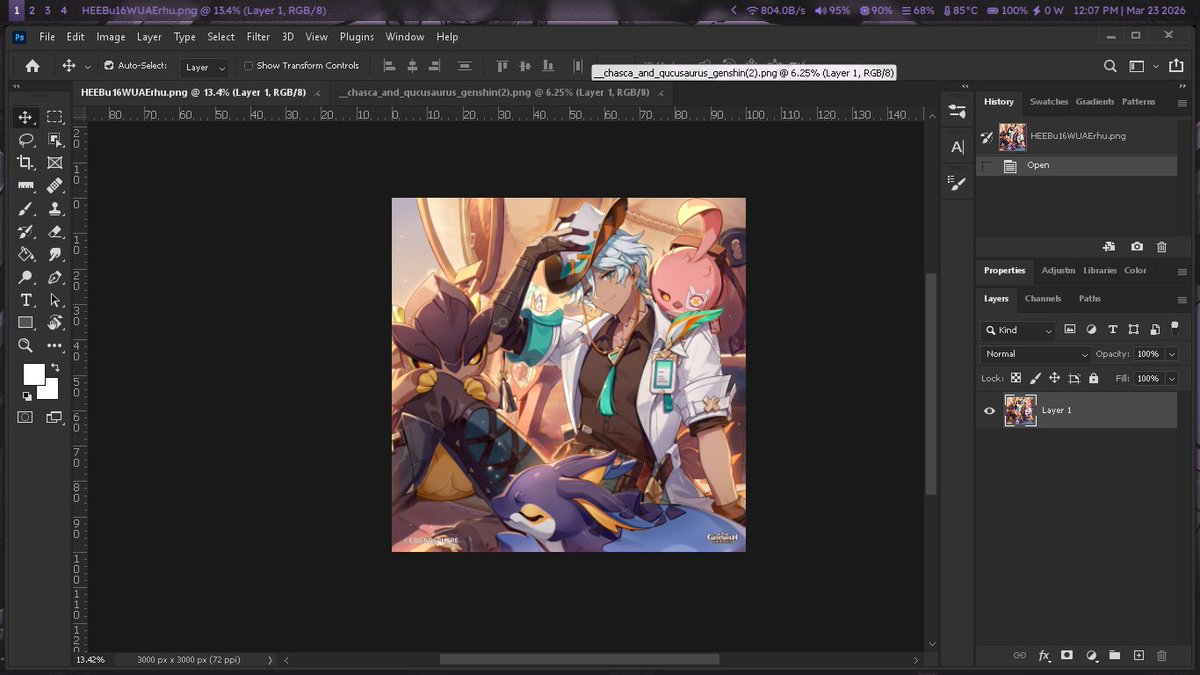
Task: Select the Eraser tool
Action: point(55,231)
